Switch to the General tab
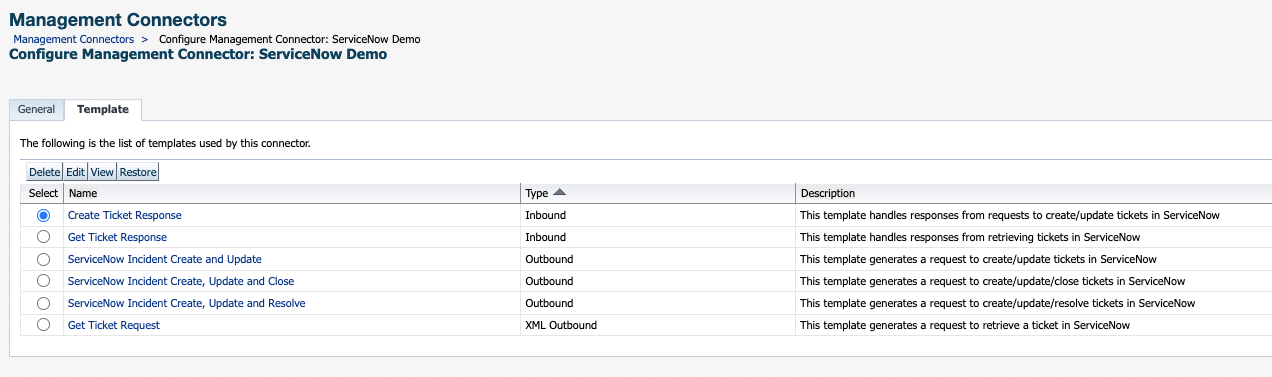 pos(36,110)
